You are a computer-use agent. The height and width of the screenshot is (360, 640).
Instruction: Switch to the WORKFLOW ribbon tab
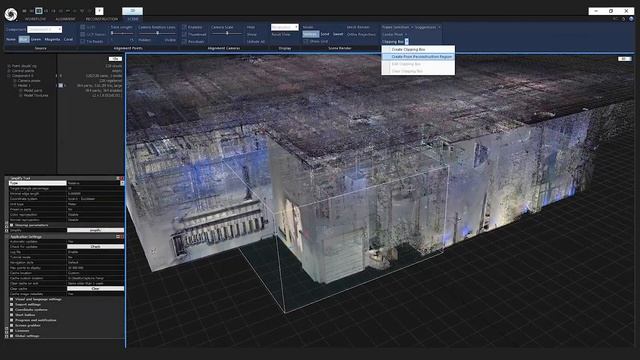36,19
